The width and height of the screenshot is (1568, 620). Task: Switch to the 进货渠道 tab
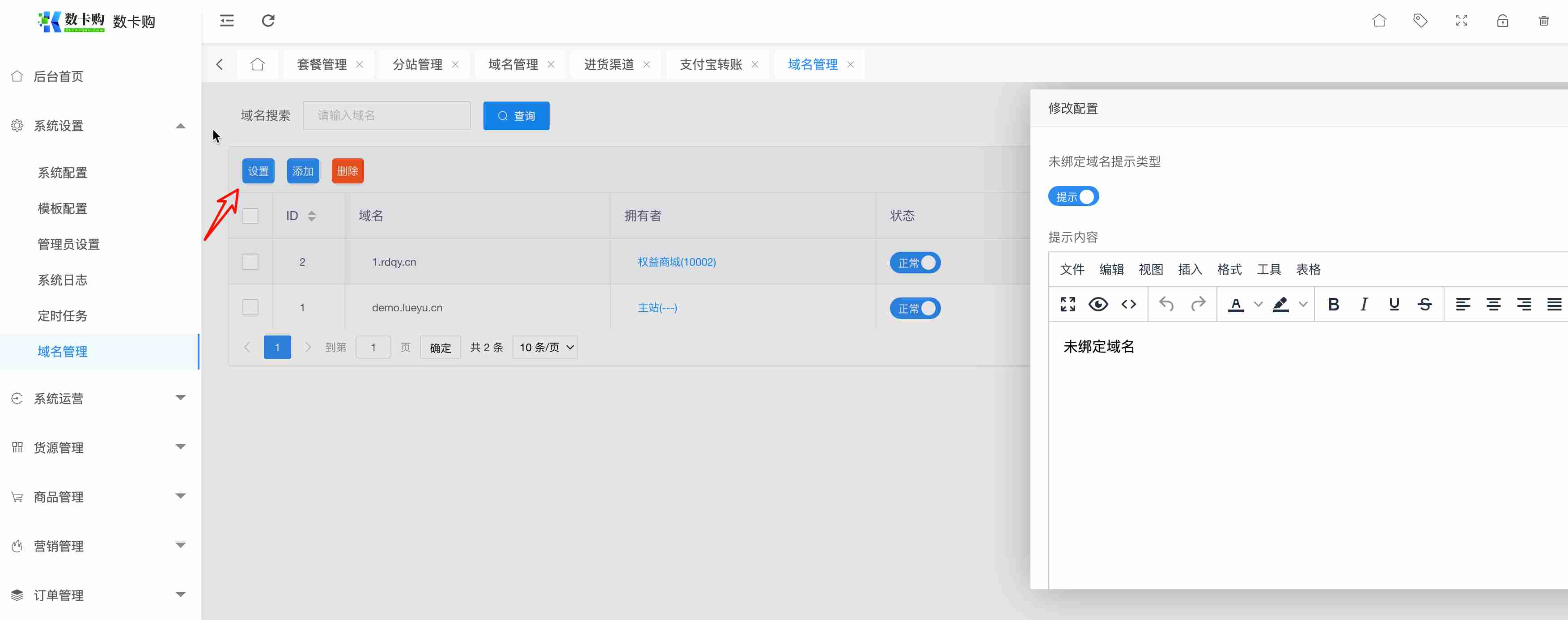point(609,64)
